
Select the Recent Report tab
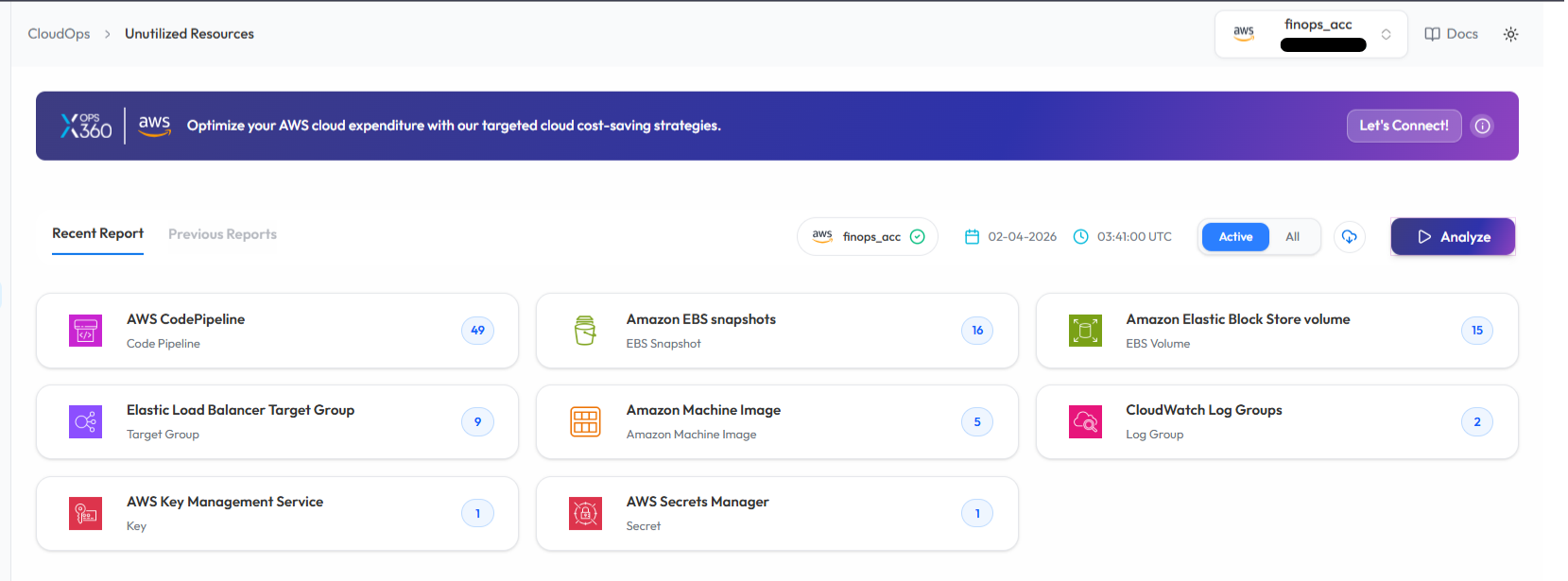click(97, 233)
